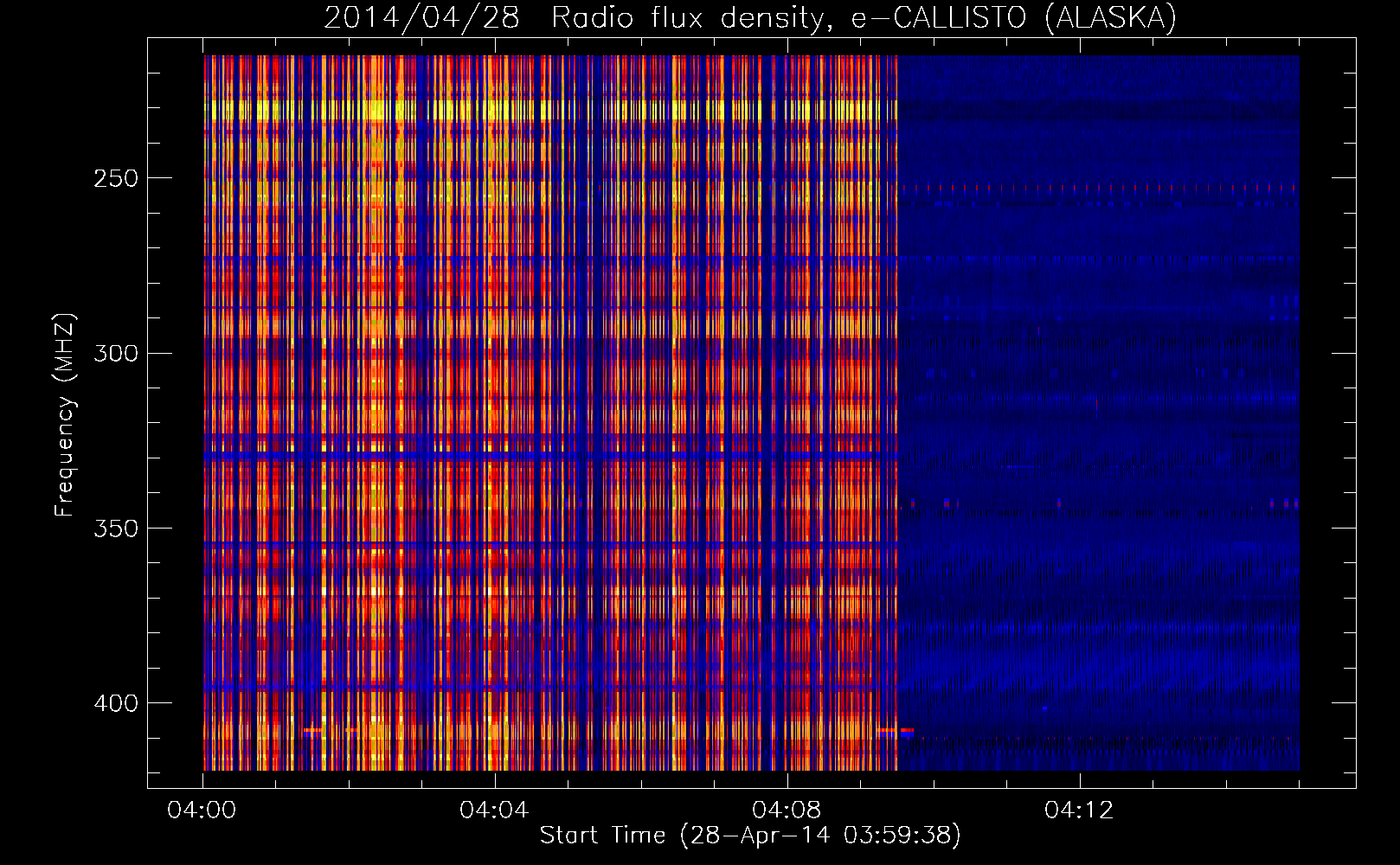This screenshot has width=1400, height=865.
Task: Click the 04:04 time tick label
Action: click(x=494, y=810)
